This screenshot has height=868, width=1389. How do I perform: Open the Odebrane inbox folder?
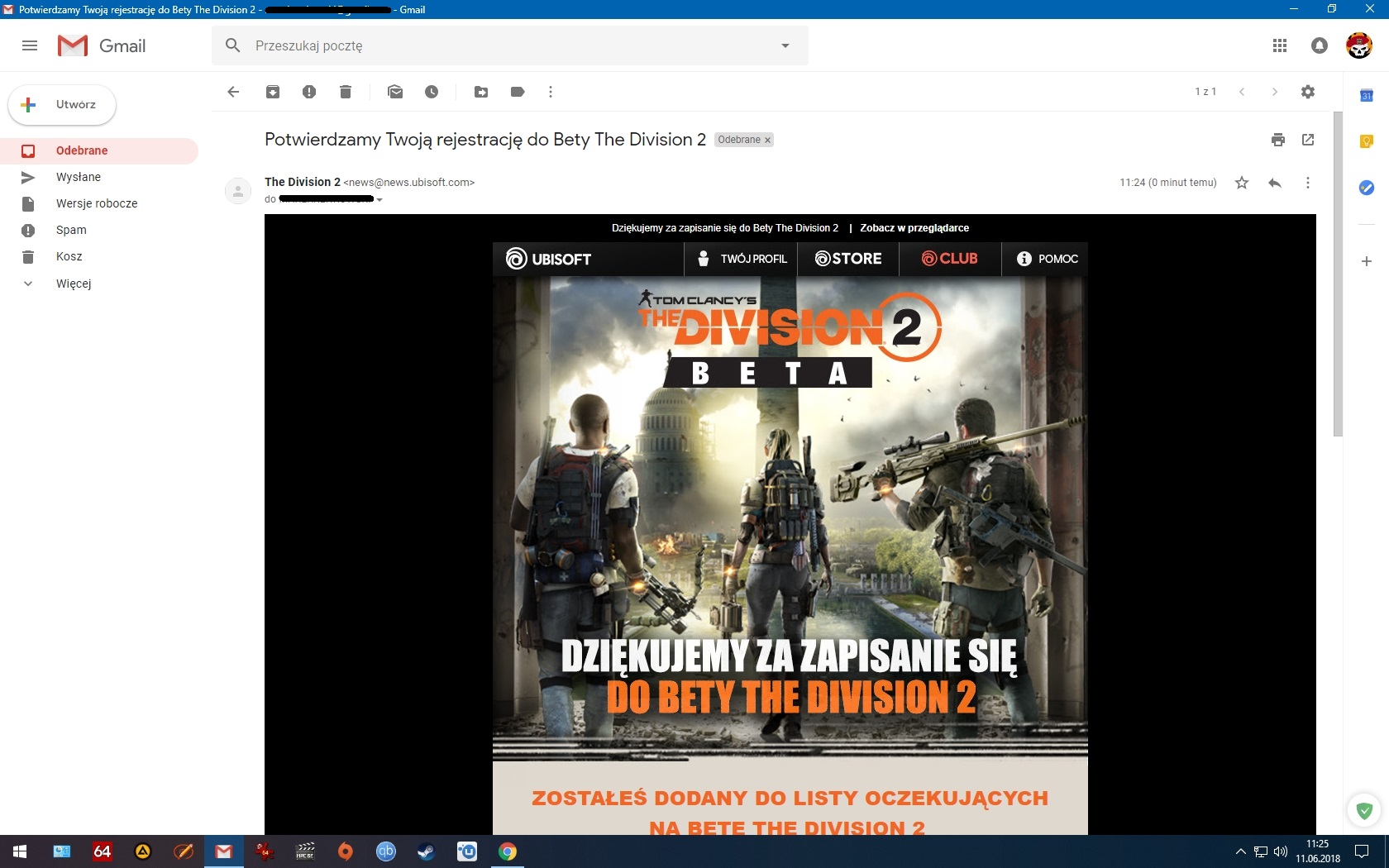point(99,150)
